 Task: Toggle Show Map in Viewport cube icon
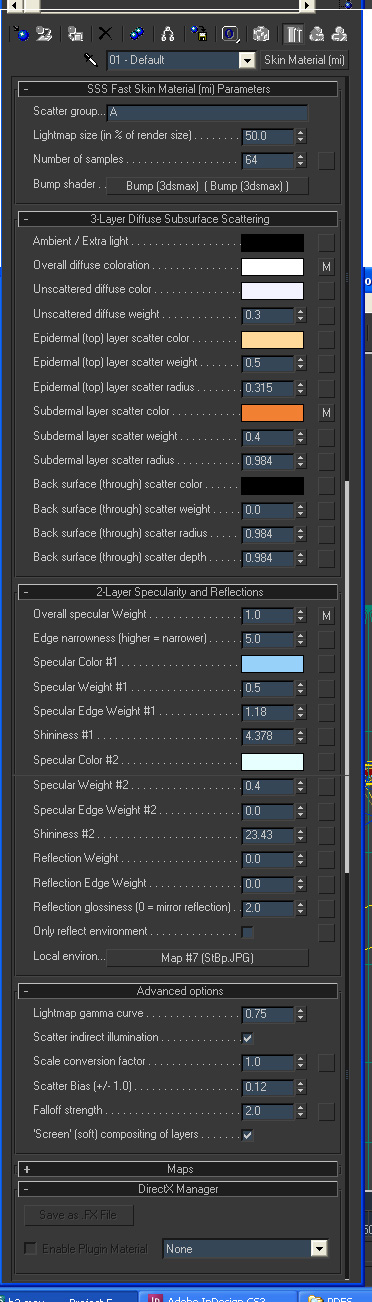coord(260,34)
